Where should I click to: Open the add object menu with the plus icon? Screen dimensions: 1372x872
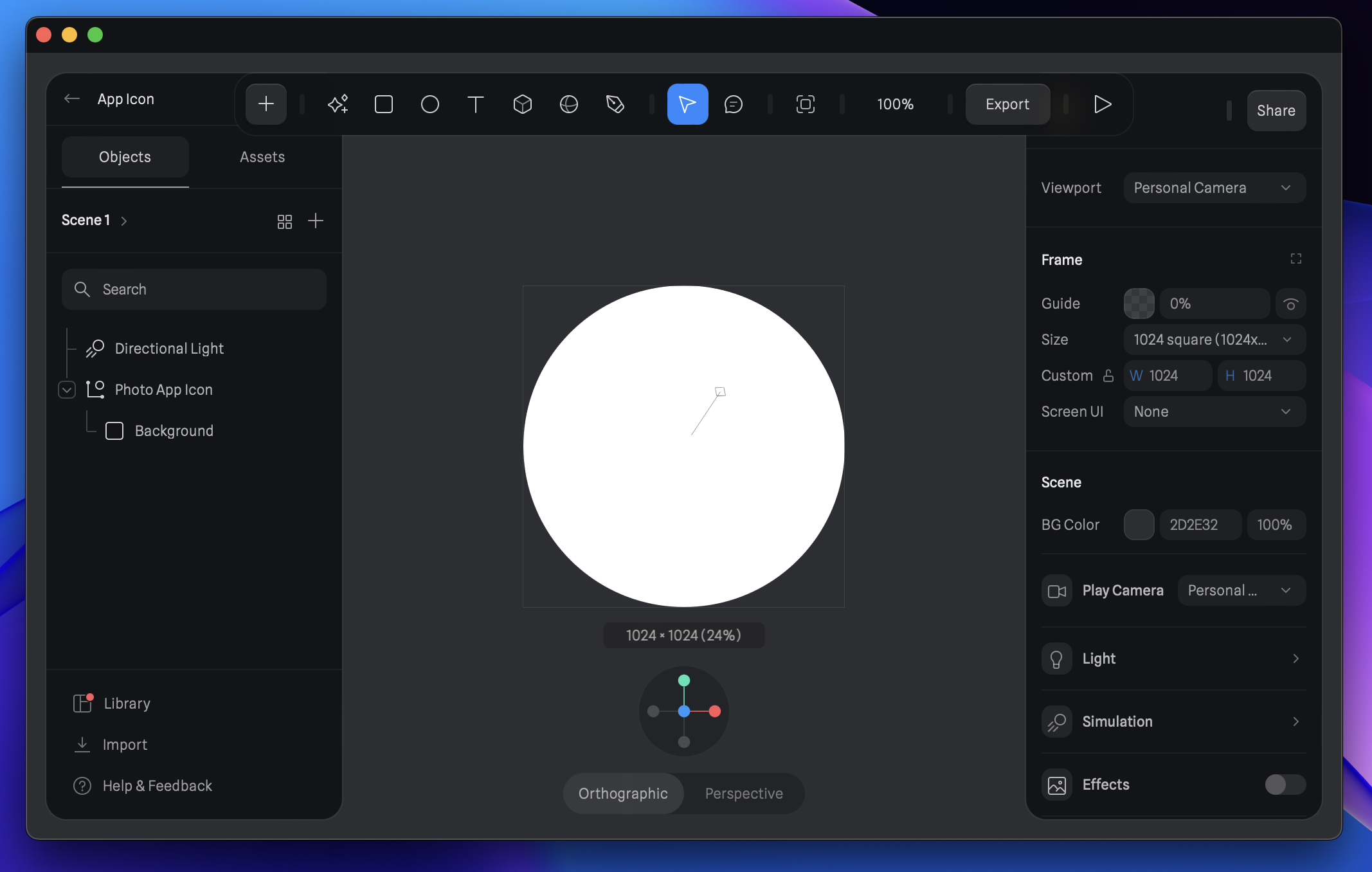(x=266, y=104)
